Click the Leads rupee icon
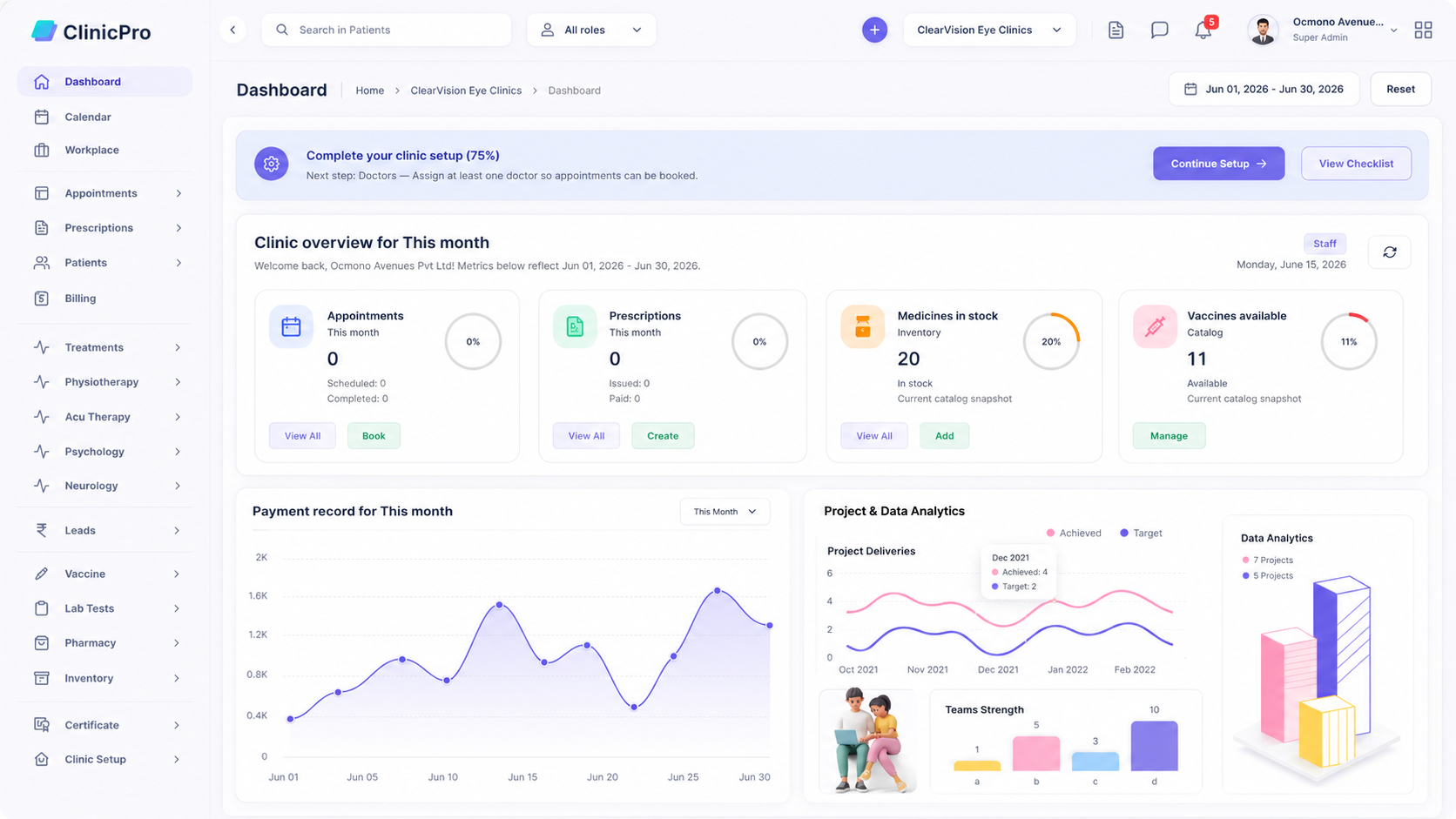This screenshot has width=1456, height=819. (x=41, y=530)
